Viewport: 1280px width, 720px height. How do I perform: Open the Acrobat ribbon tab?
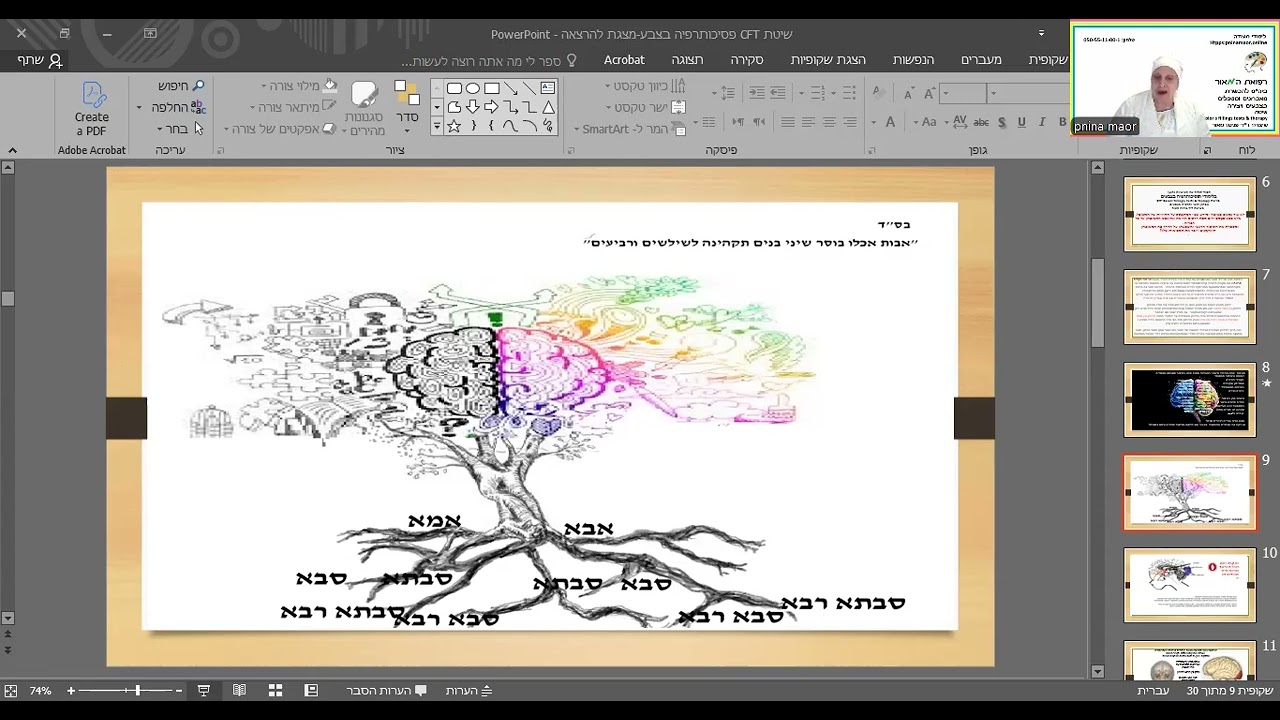[x=624, y=60]
